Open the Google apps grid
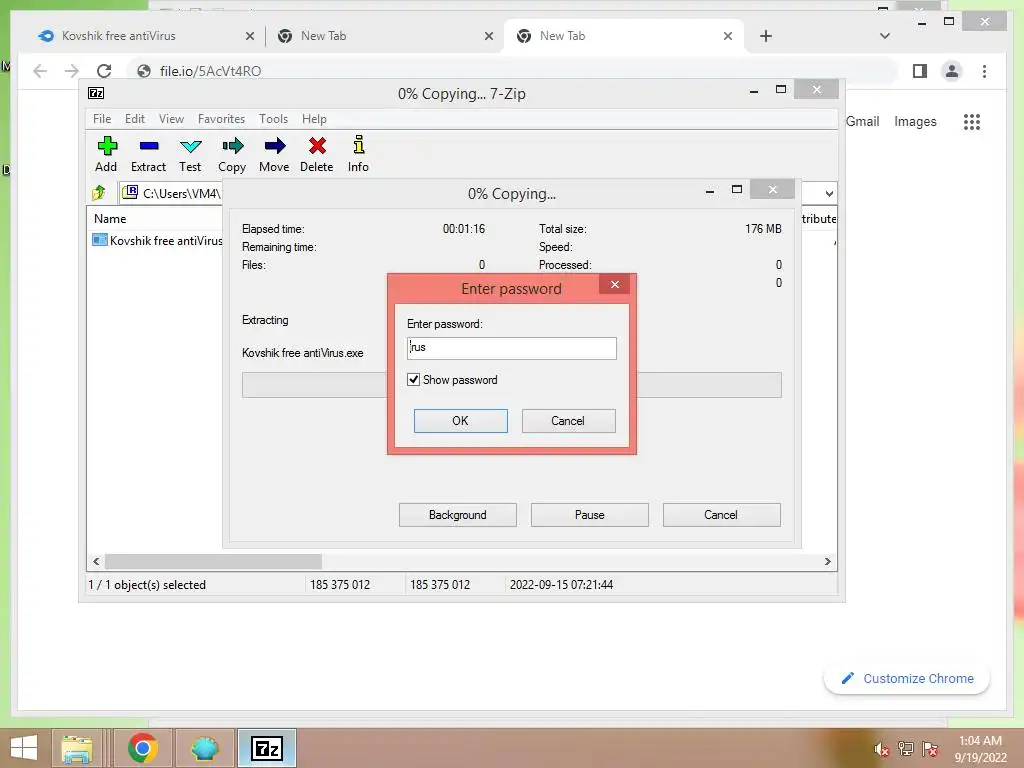Screen dimensions: 1024x768 pos(972,121)
